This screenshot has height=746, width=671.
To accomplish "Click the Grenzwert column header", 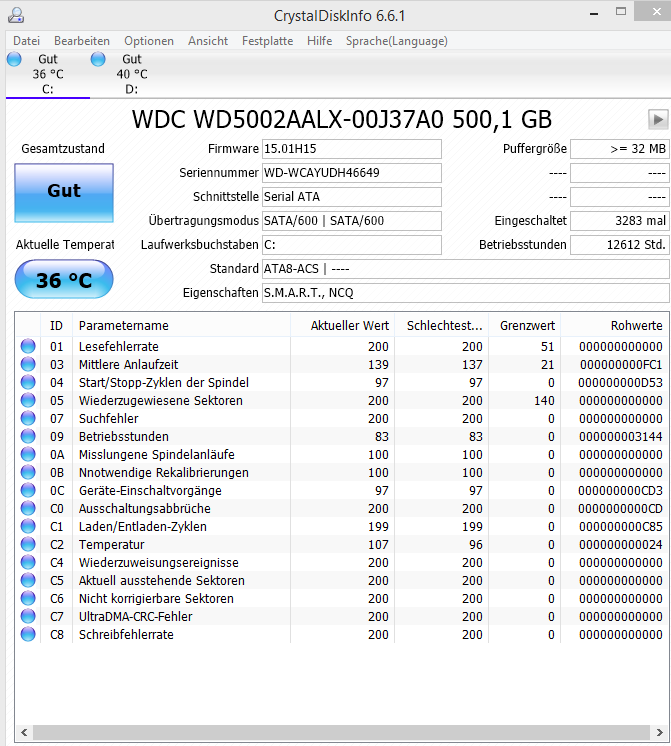I will (x=524, y=325).
